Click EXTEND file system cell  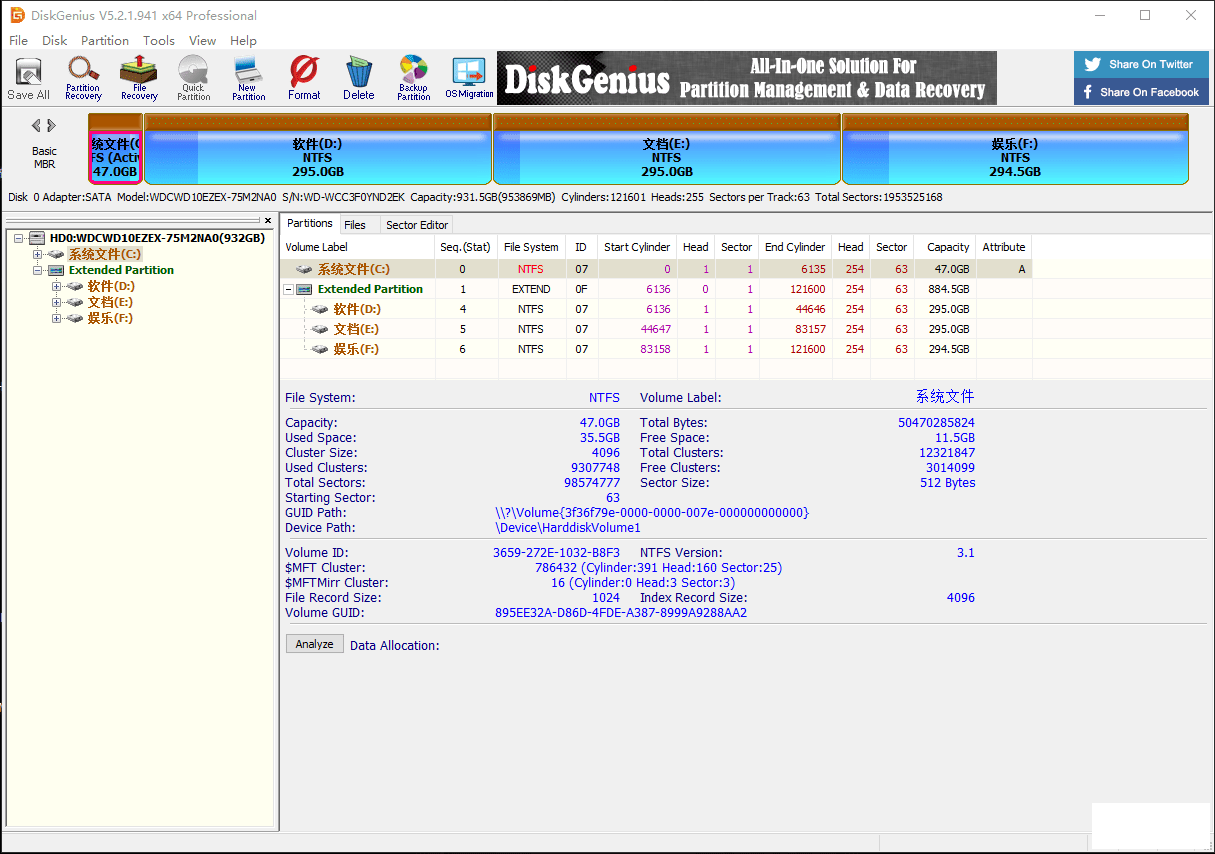click(x=531, y=289)
